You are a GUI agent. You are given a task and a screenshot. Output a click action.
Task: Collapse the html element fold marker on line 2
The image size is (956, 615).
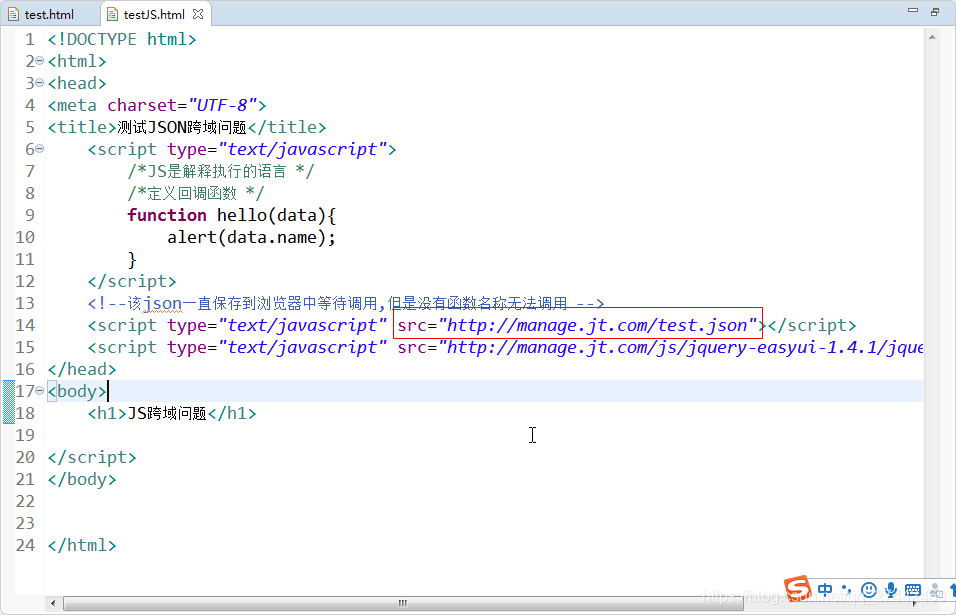[x=37, y=61]
